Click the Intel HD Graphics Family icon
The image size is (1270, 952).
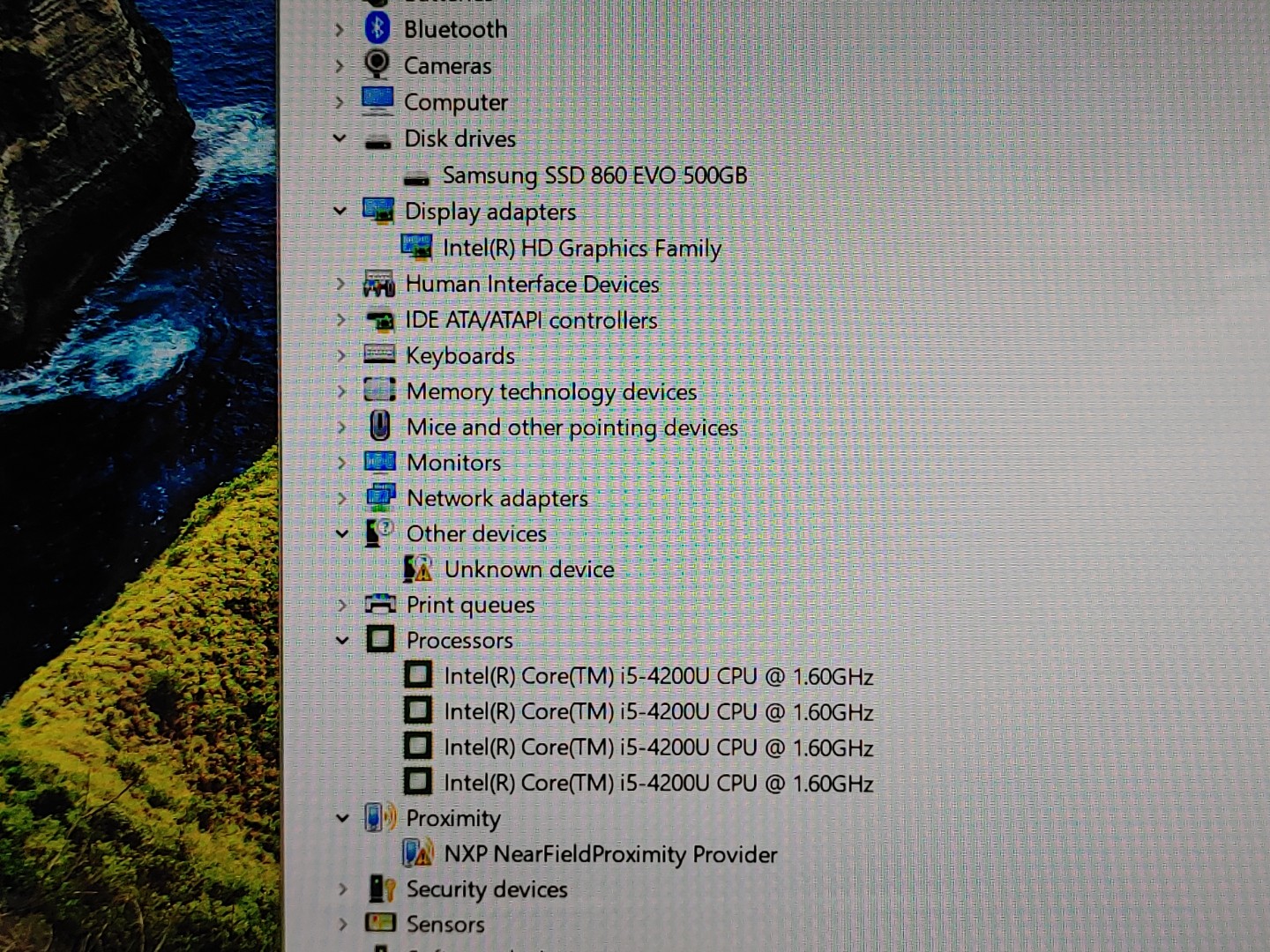point(416,248)
